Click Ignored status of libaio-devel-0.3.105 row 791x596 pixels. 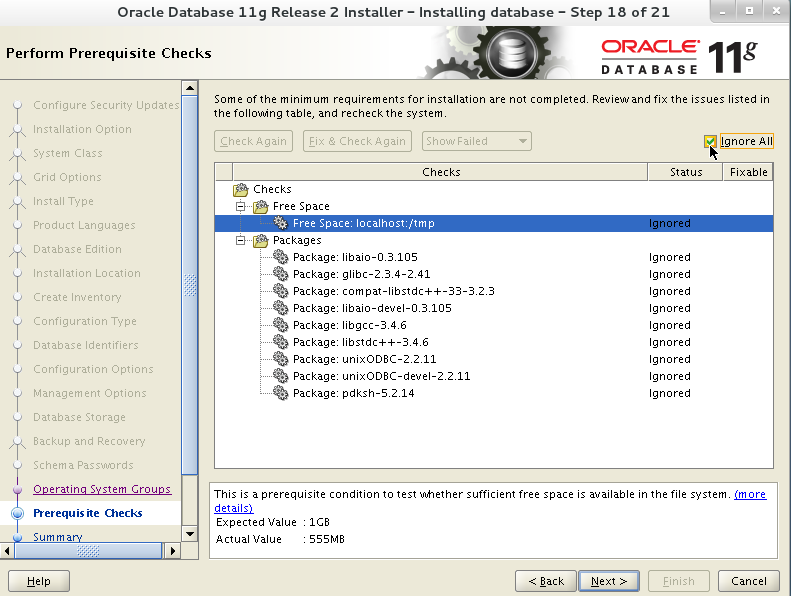point(669,308)
